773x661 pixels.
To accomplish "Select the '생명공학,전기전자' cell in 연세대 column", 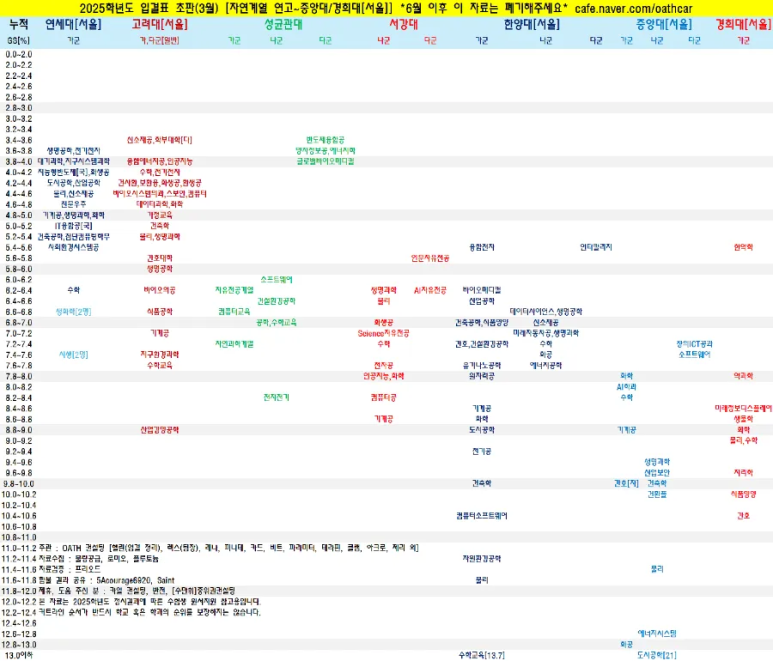I will 73,151.
